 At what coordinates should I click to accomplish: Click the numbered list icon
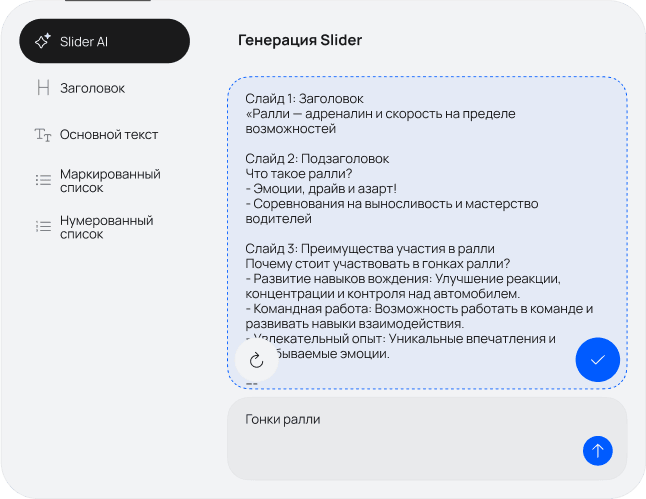(43, 227)
